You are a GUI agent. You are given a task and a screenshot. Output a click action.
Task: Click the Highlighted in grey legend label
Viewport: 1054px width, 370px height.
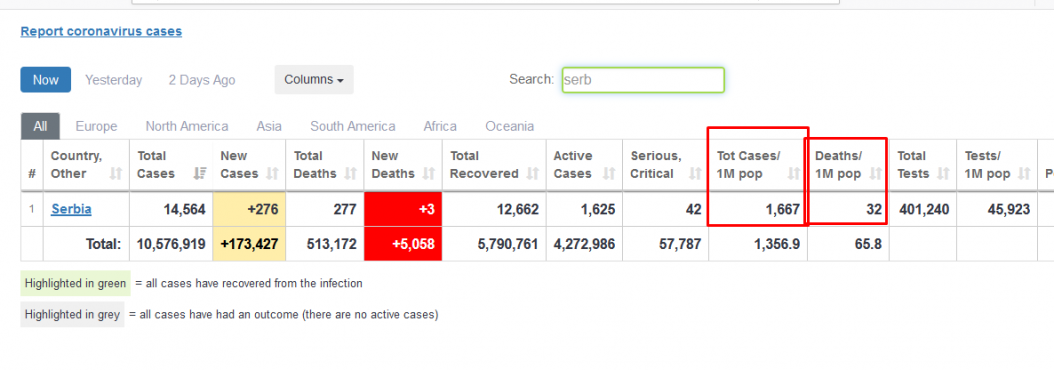pyautogui.click(x=73, y=314)
